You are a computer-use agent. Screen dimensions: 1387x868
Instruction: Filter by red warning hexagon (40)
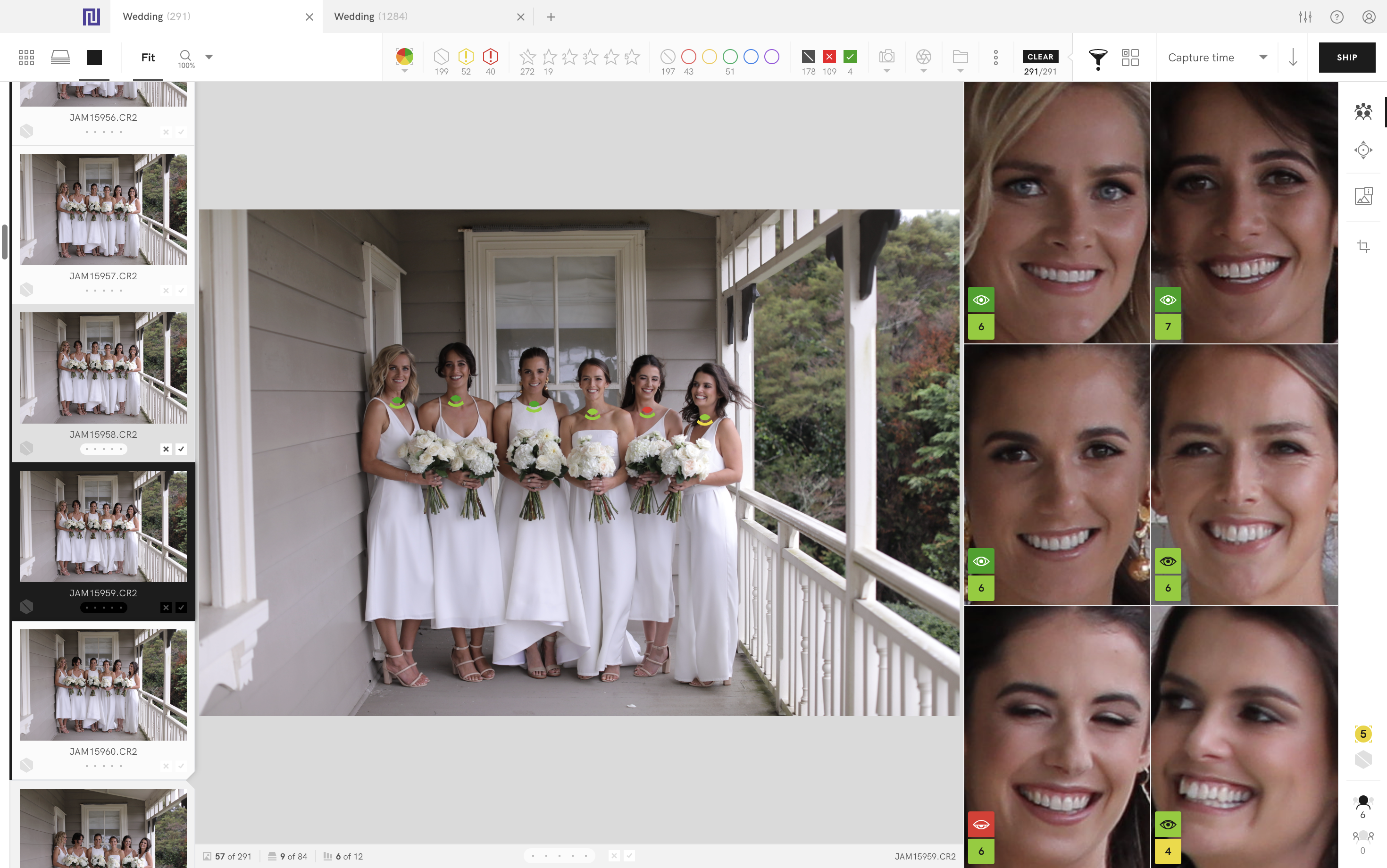pyautogui.click(x=490, y=56)
